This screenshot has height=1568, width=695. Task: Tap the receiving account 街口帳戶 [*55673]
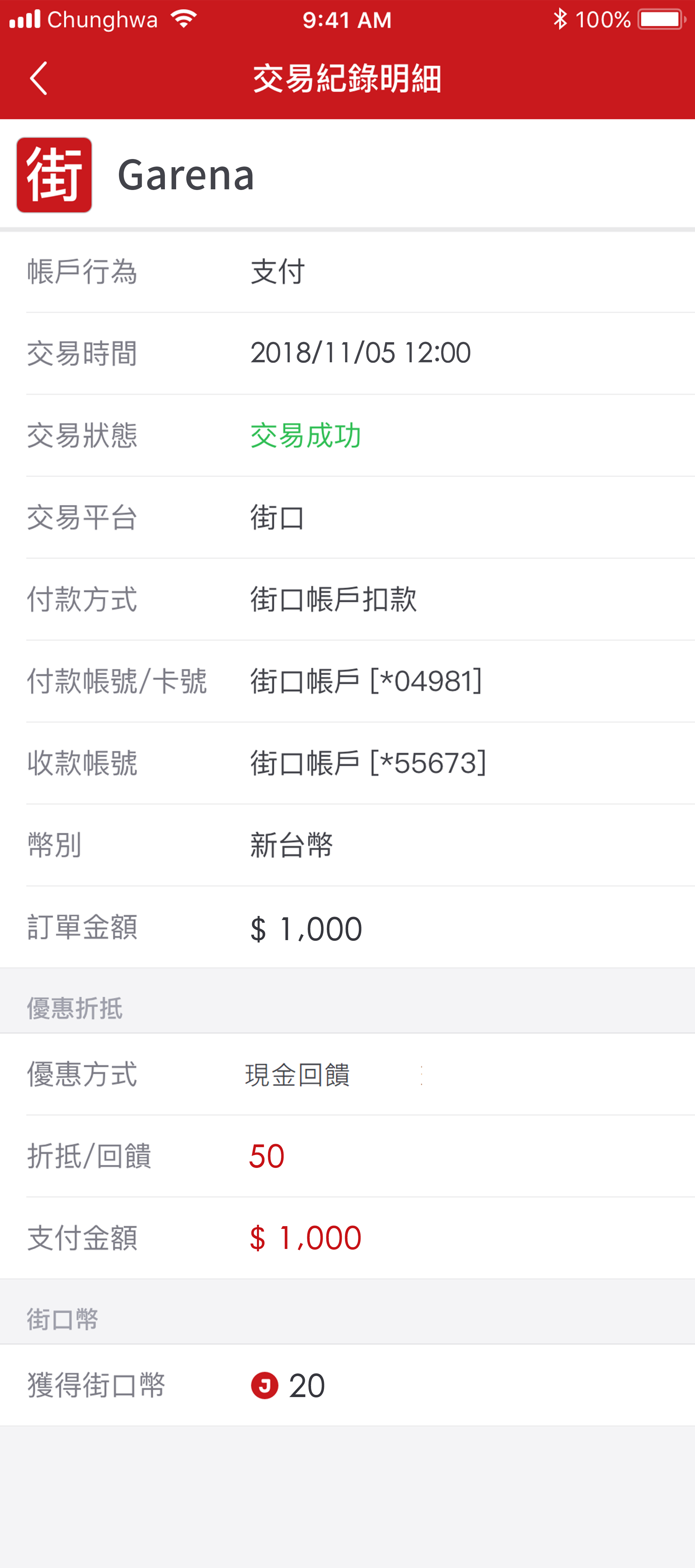coord(368,763)
